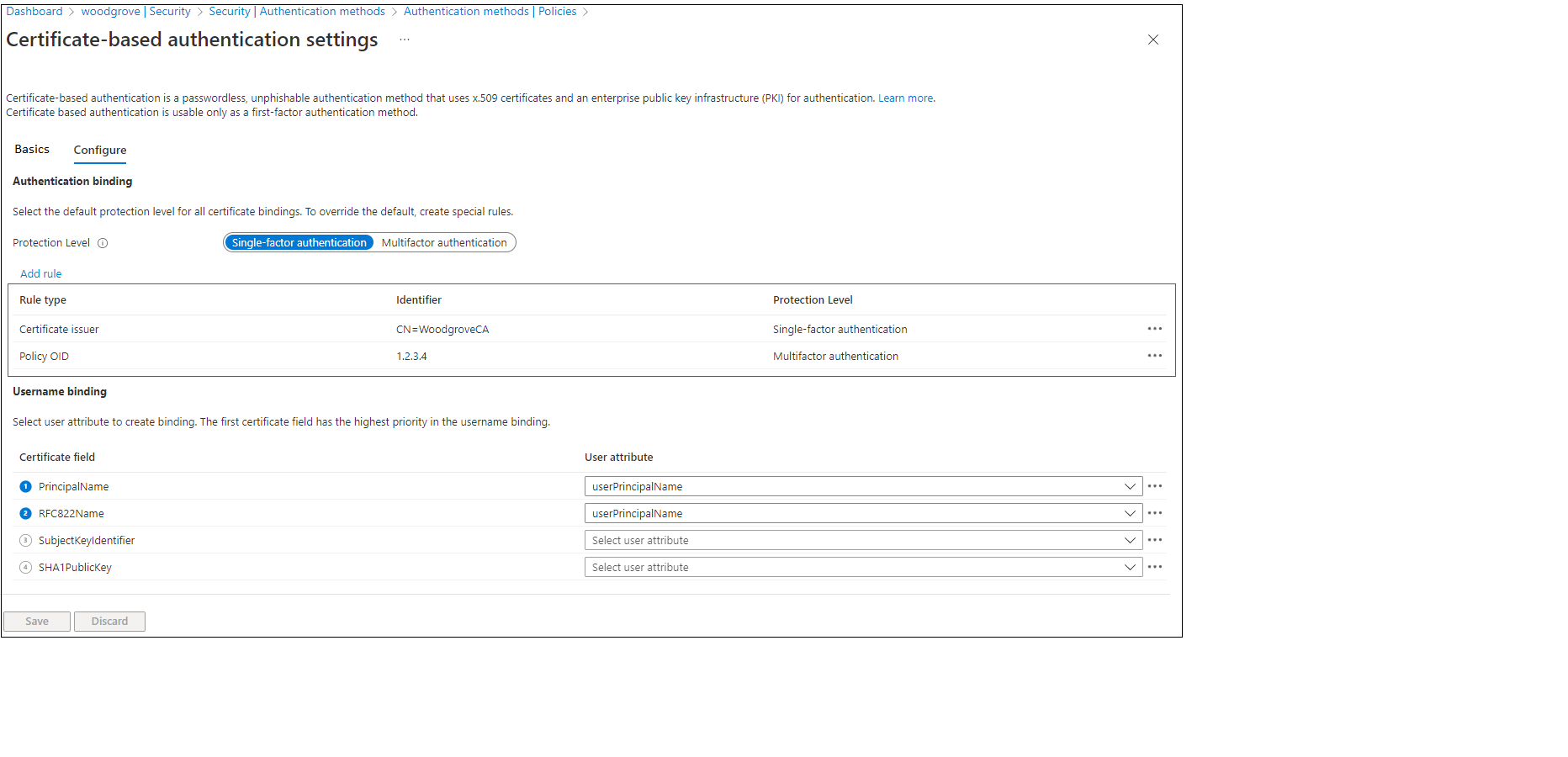The height and width of the screenshot is (757, 1568).
Task: Toggle priority number on PrincipalName row
Action: (24, 486)
